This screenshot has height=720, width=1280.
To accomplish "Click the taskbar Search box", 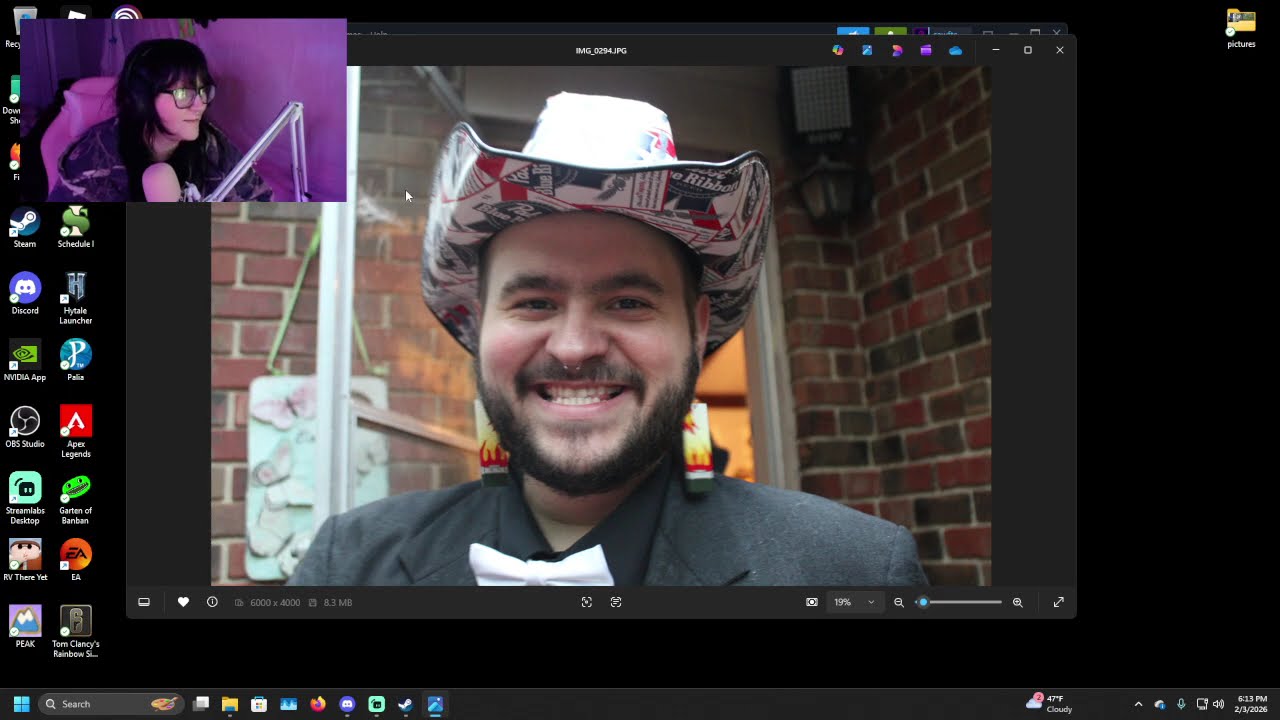I will click(x=110, y=704).
